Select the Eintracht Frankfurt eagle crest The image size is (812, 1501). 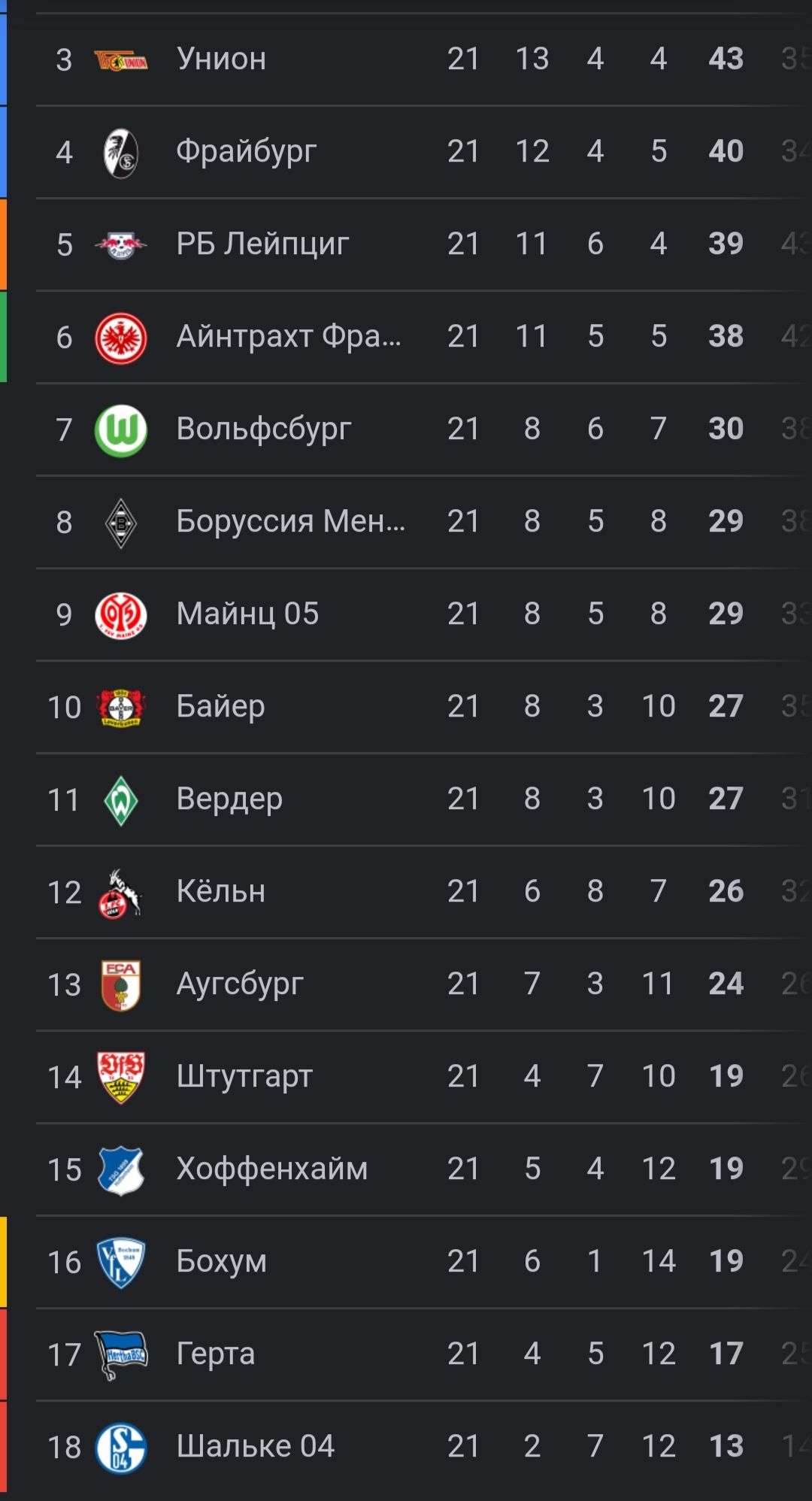tap(121, 338)
